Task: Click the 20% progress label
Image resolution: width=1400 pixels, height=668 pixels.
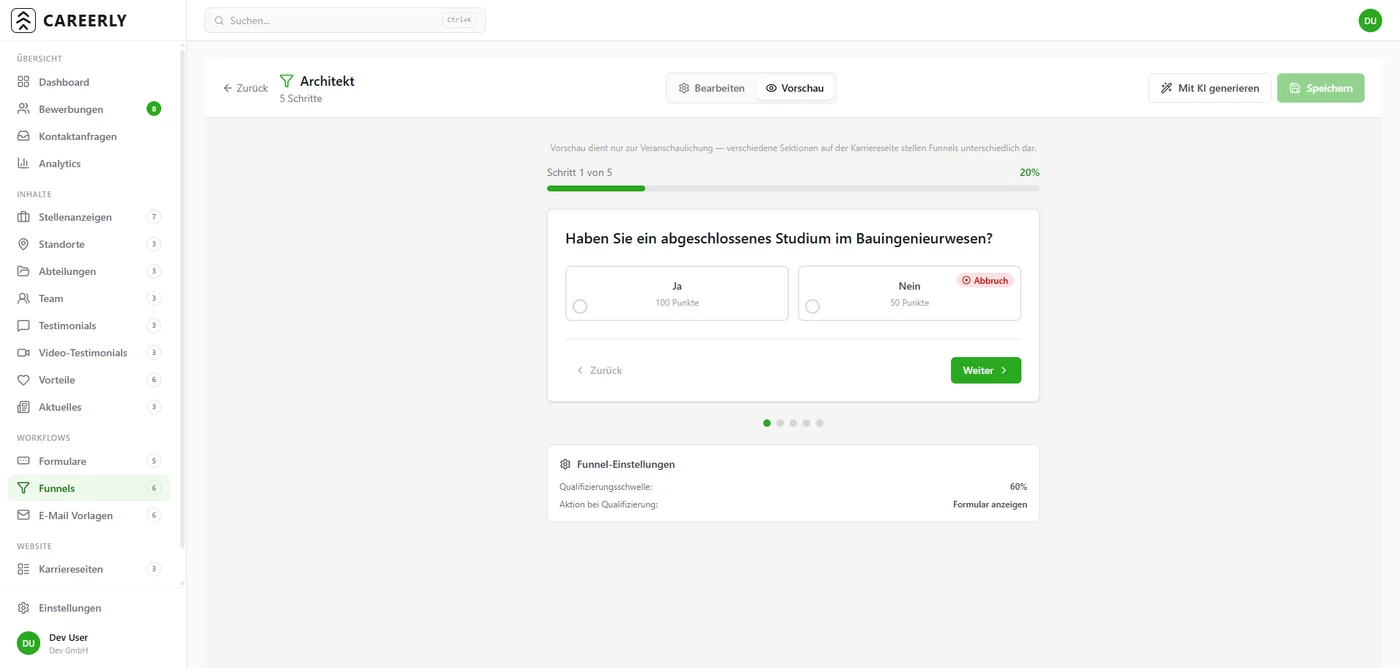Action: (x=1029, y=173)
